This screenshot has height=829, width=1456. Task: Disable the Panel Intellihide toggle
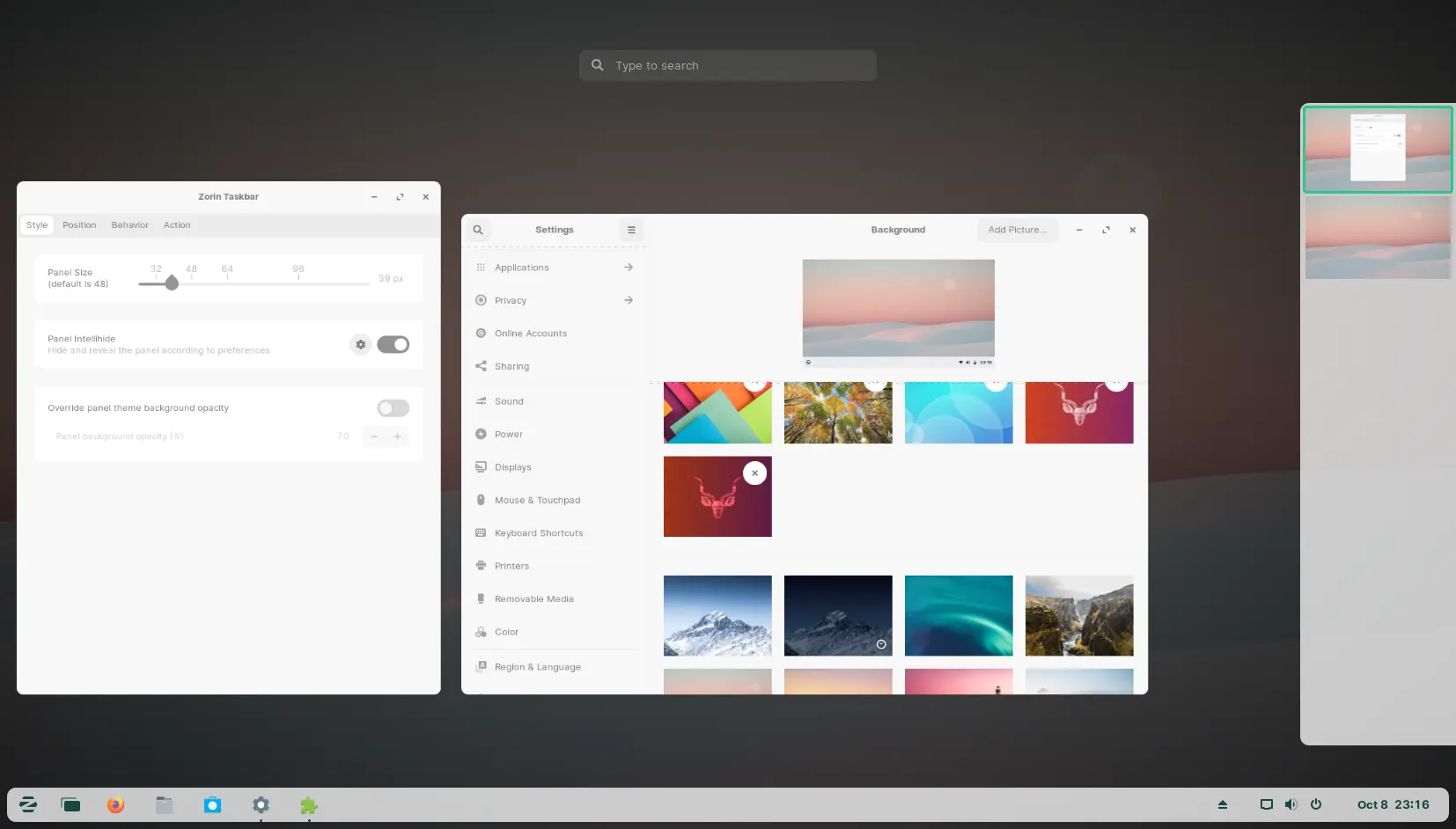[393, 344]
